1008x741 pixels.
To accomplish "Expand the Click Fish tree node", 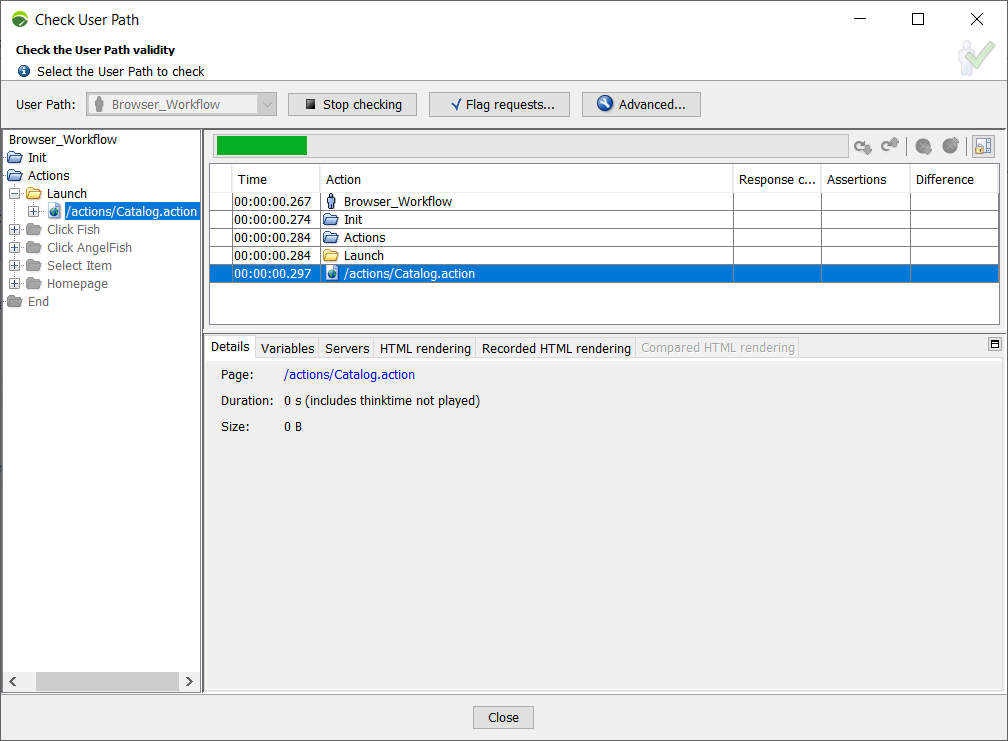I will coord(15,230).
